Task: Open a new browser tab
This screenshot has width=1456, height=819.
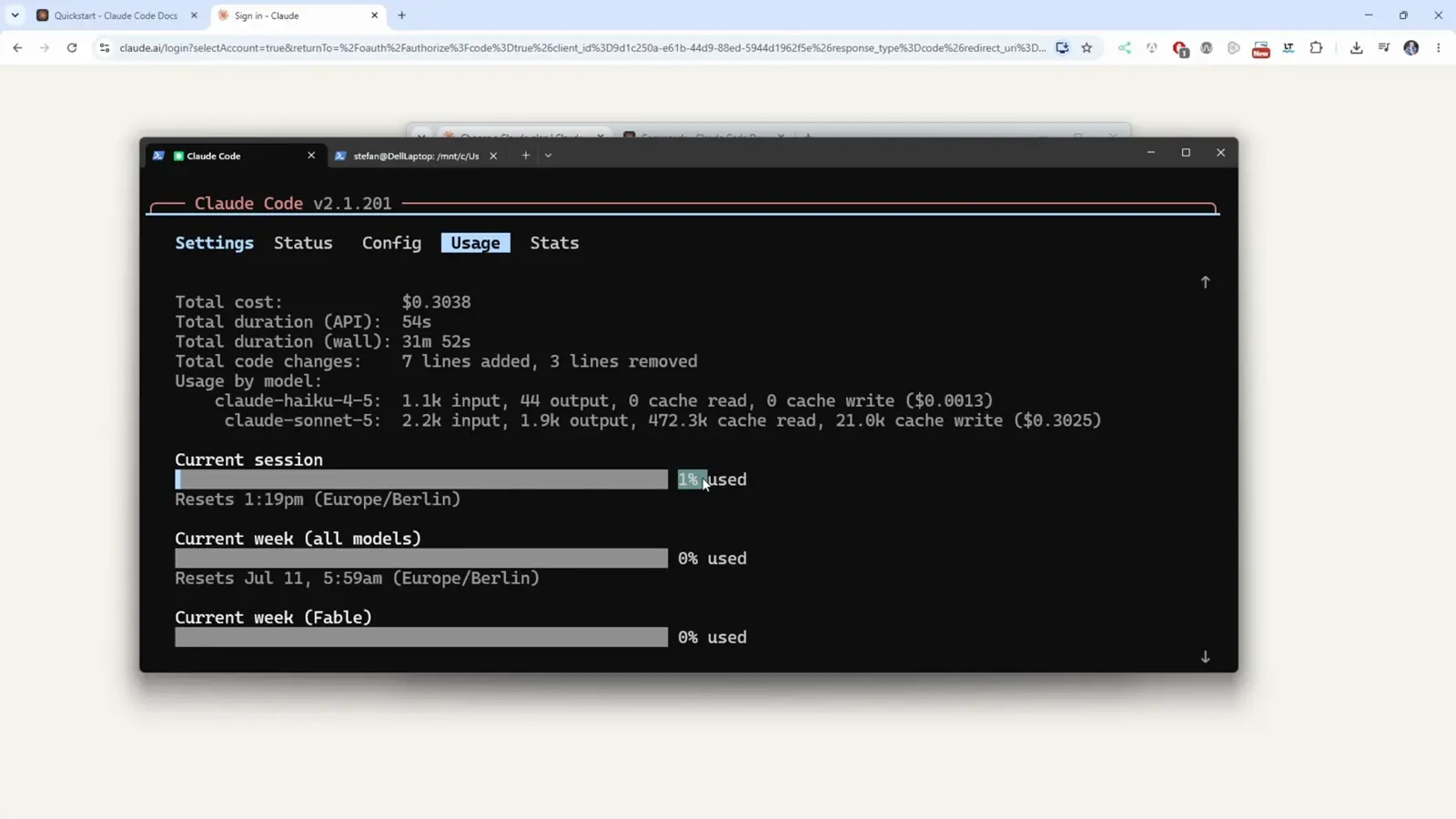Action: [x=401, y=15]
